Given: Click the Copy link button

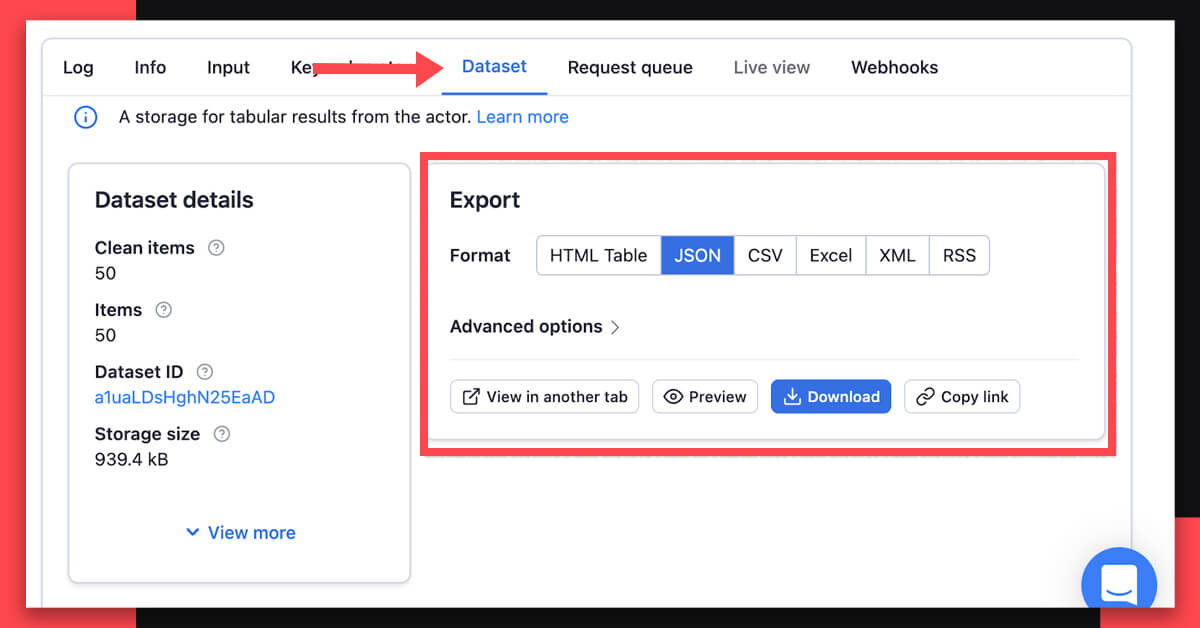Looking at the screenshot, I should (x=962, y=397).
